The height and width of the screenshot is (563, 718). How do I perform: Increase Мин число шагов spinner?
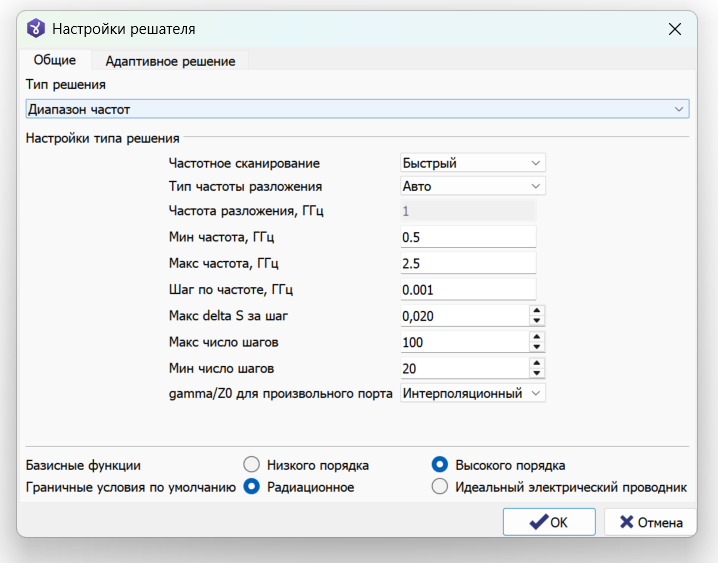coord(537,363)
